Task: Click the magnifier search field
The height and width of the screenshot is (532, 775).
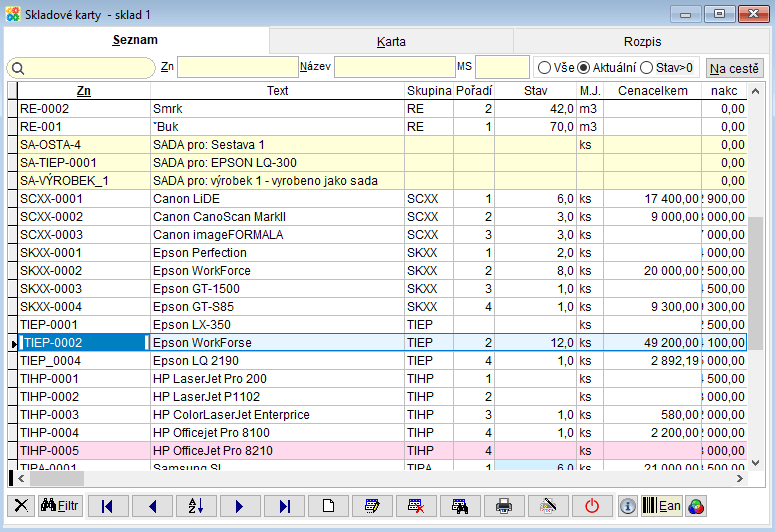Action: pos(81,68)
